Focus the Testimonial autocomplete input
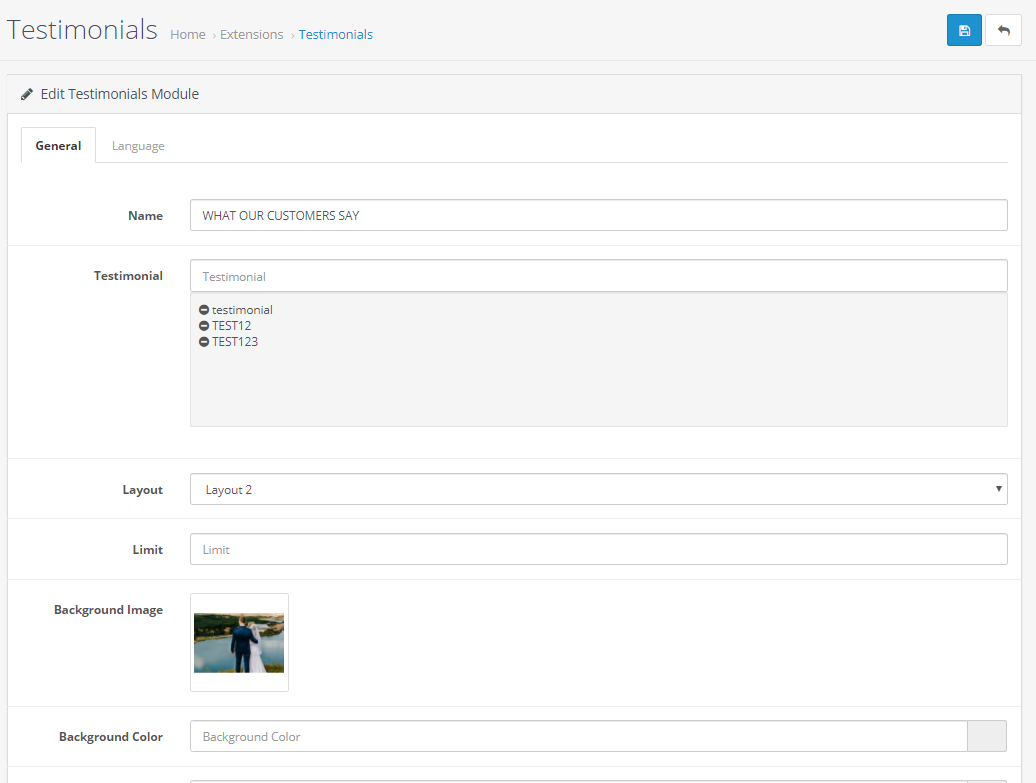This screenshot has height=783, width=1036. tap(599, 276)
